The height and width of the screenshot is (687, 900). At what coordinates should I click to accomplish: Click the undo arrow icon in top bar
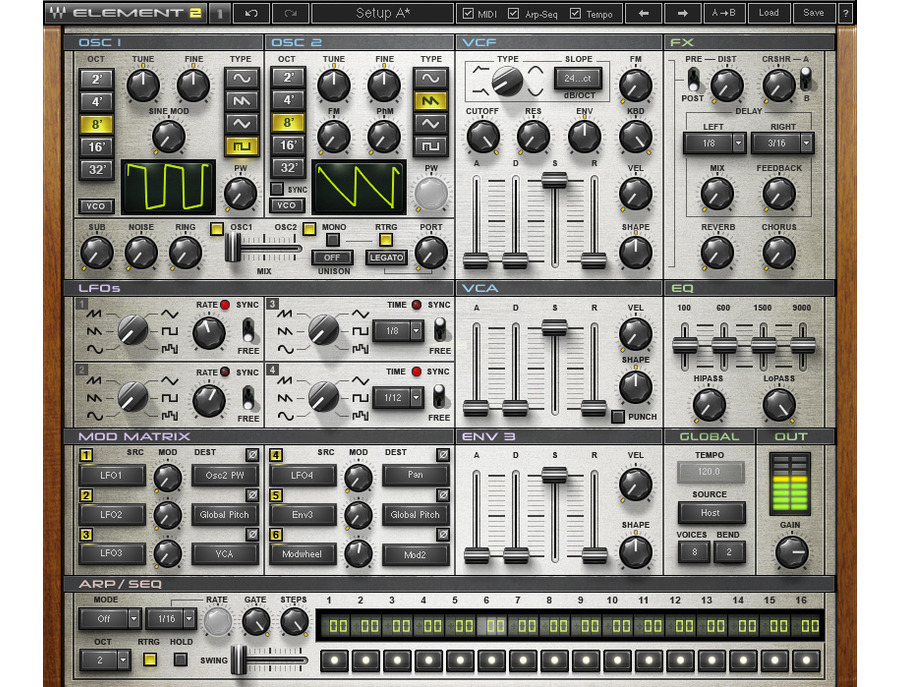tap(251, 14)
